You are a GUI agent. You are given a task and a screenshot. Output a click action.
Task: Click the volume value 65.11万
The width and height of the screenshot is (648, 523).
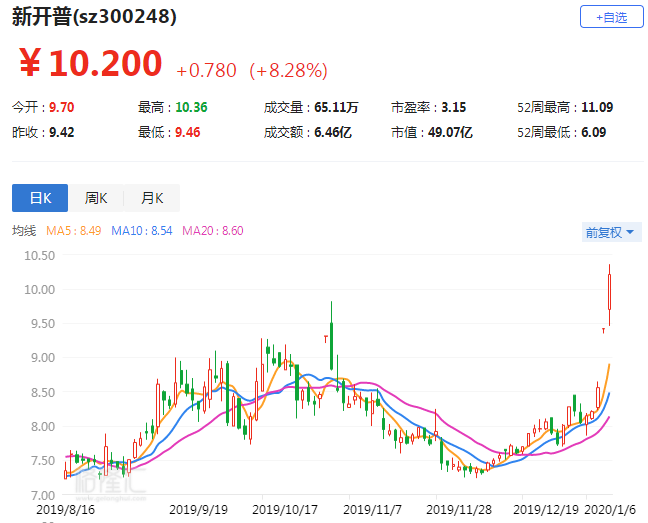click(x=336, y=107)
